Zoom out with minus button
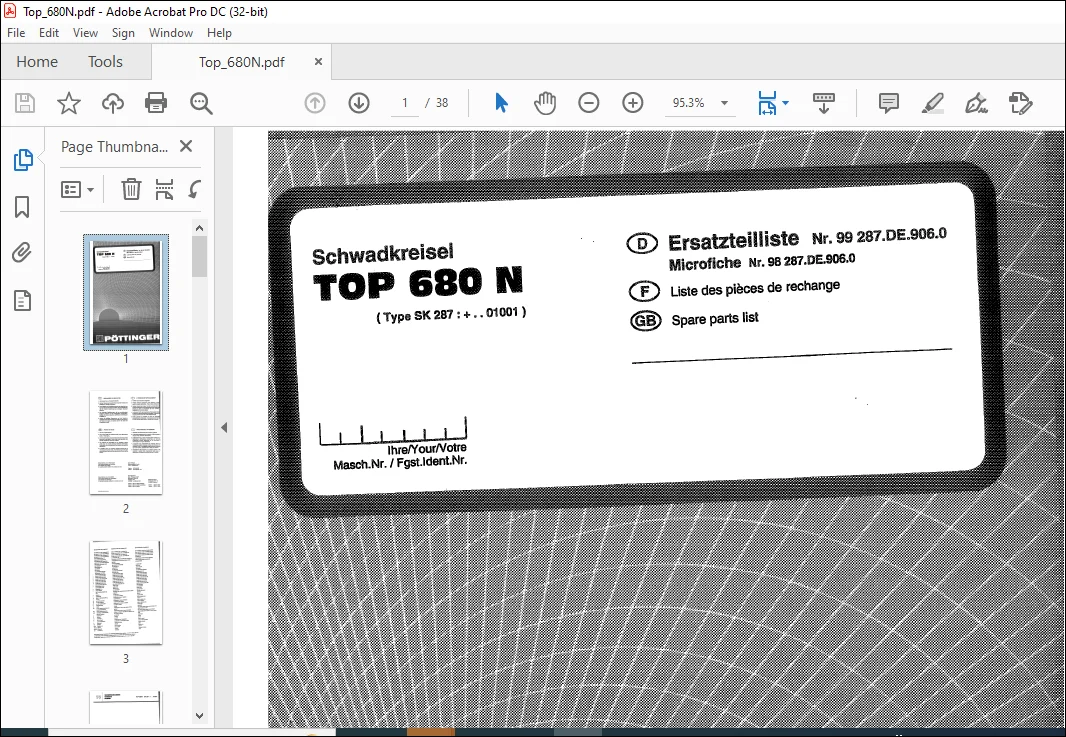The height and width of the screenshot is (737, 1066). pos(589,103)
